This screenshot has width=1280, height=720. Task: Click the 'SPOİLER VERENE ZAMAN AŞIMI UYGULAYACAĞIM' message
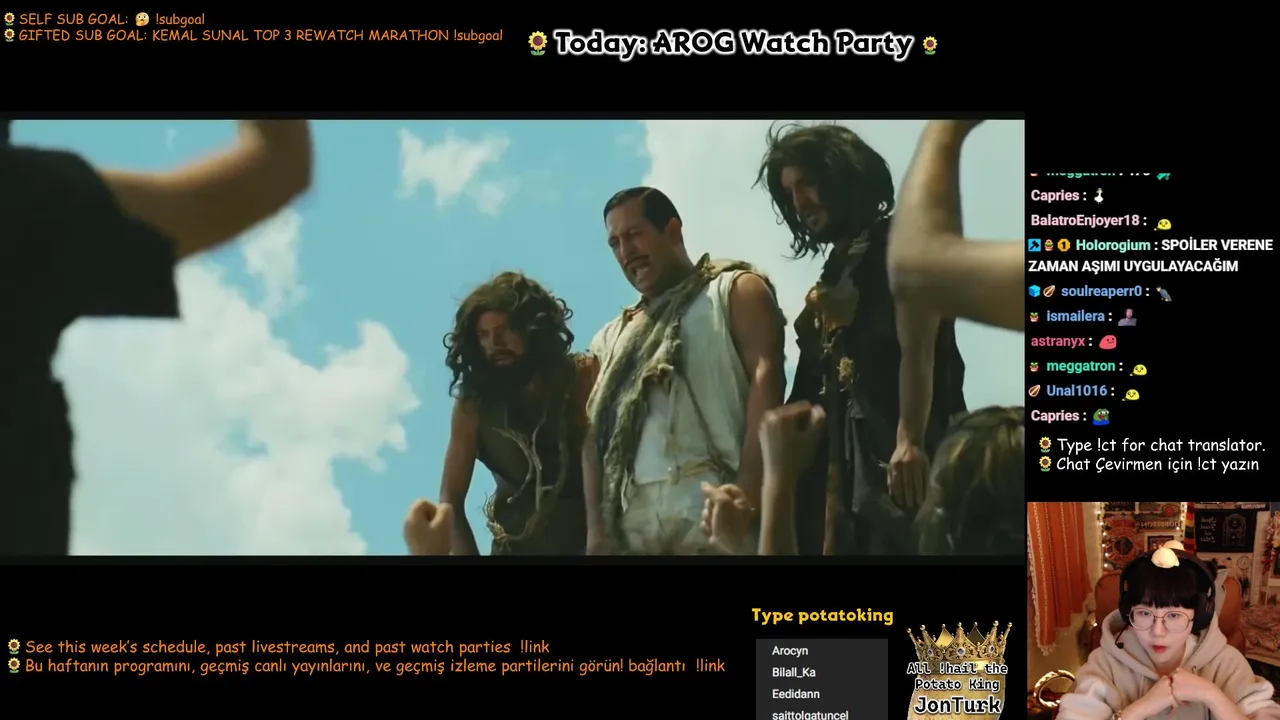[1151, 256]
